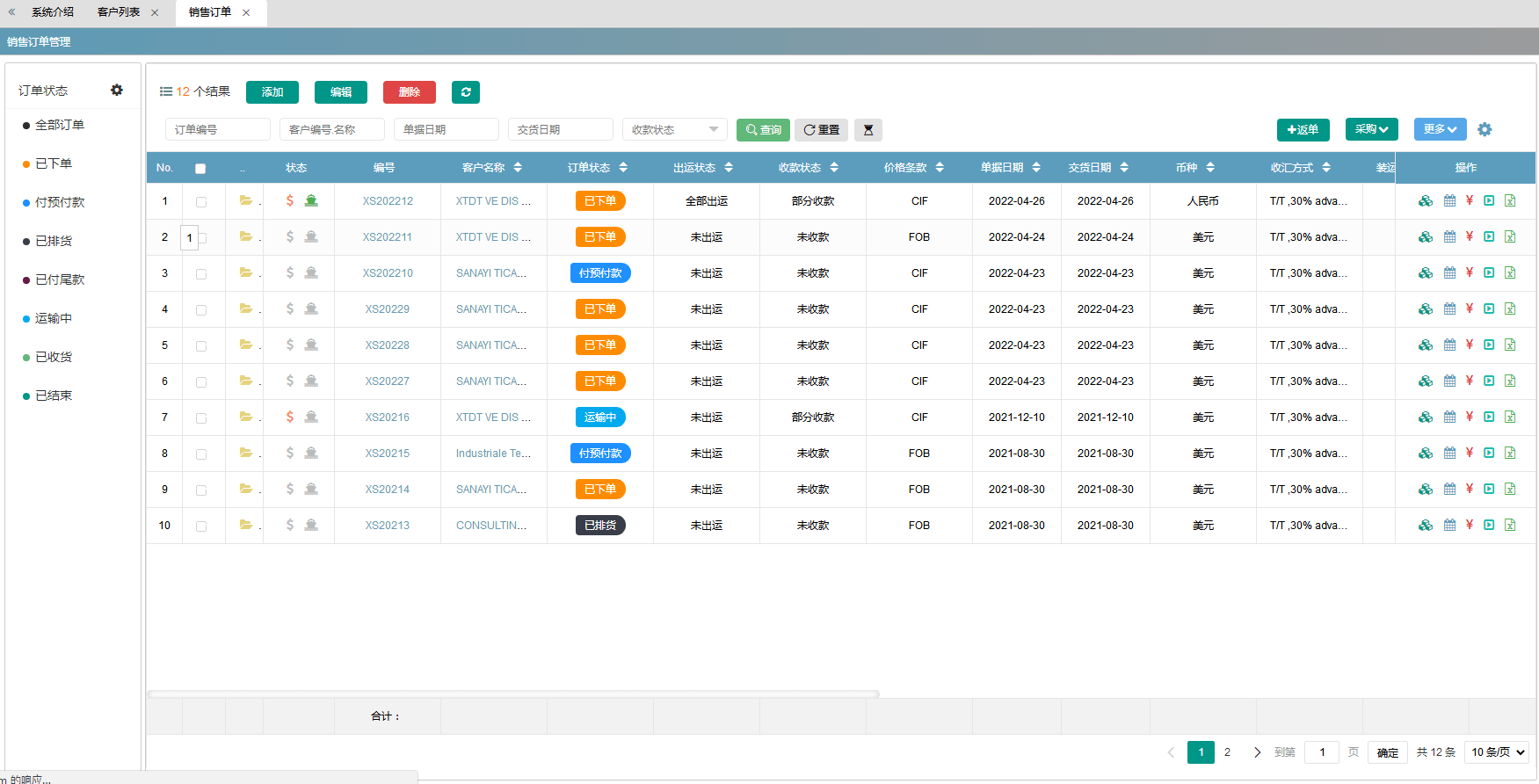Open the 采购 dropdown menu
This screenshot has width=1539, height=784.
(1371, 129)
